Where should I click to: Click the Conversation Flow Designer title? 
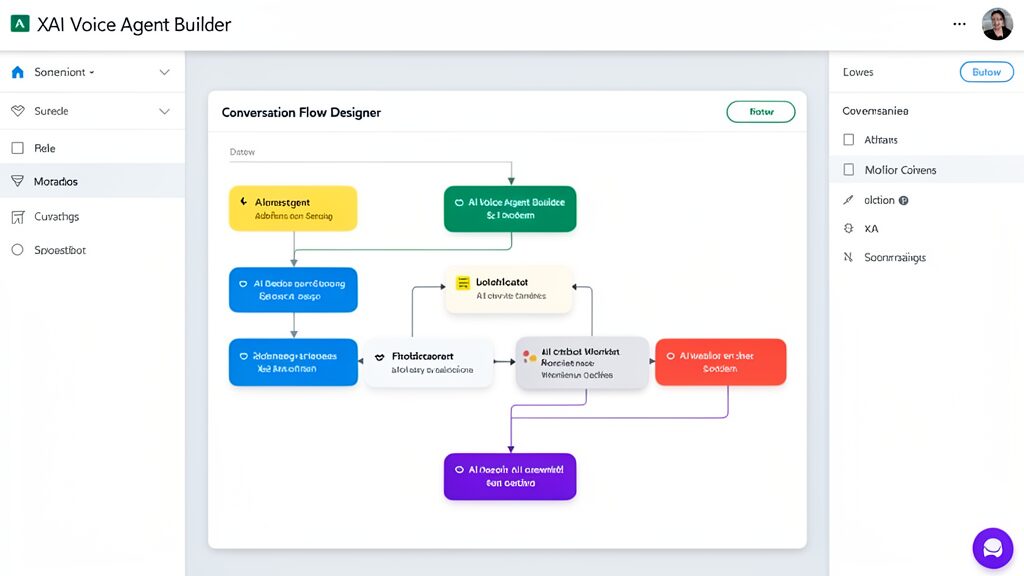(301, 112)
